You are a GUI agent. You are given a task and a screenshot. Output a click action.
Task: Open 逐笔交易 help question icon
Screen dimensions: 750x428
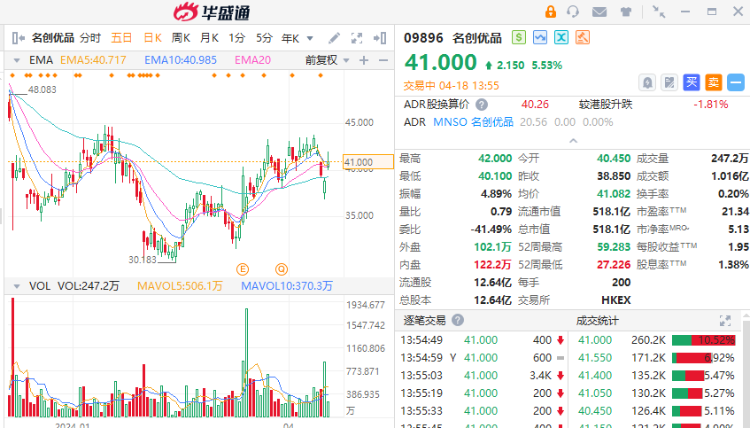[457, 320]
